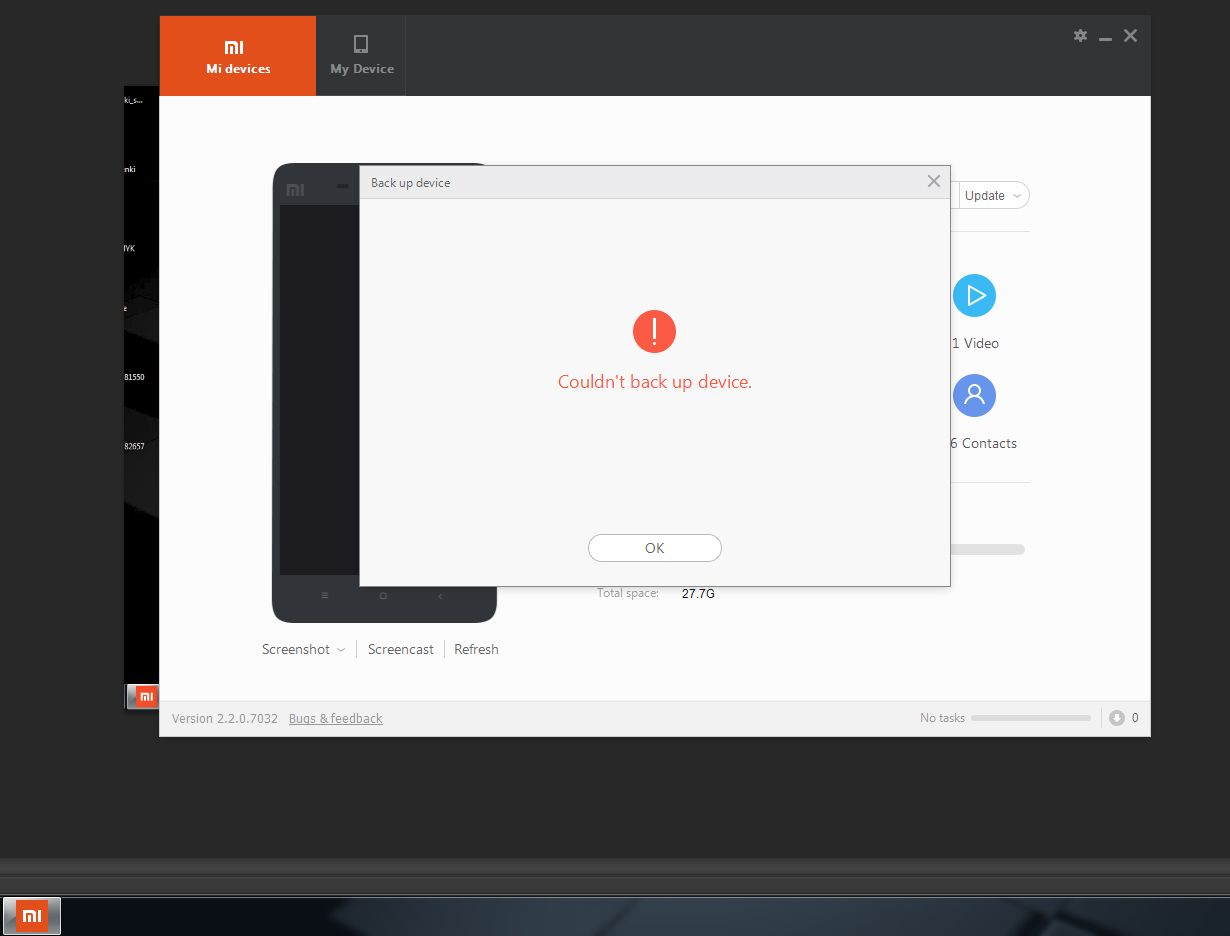
Task: Click the storage usage bar
Action: click(987, 549)
